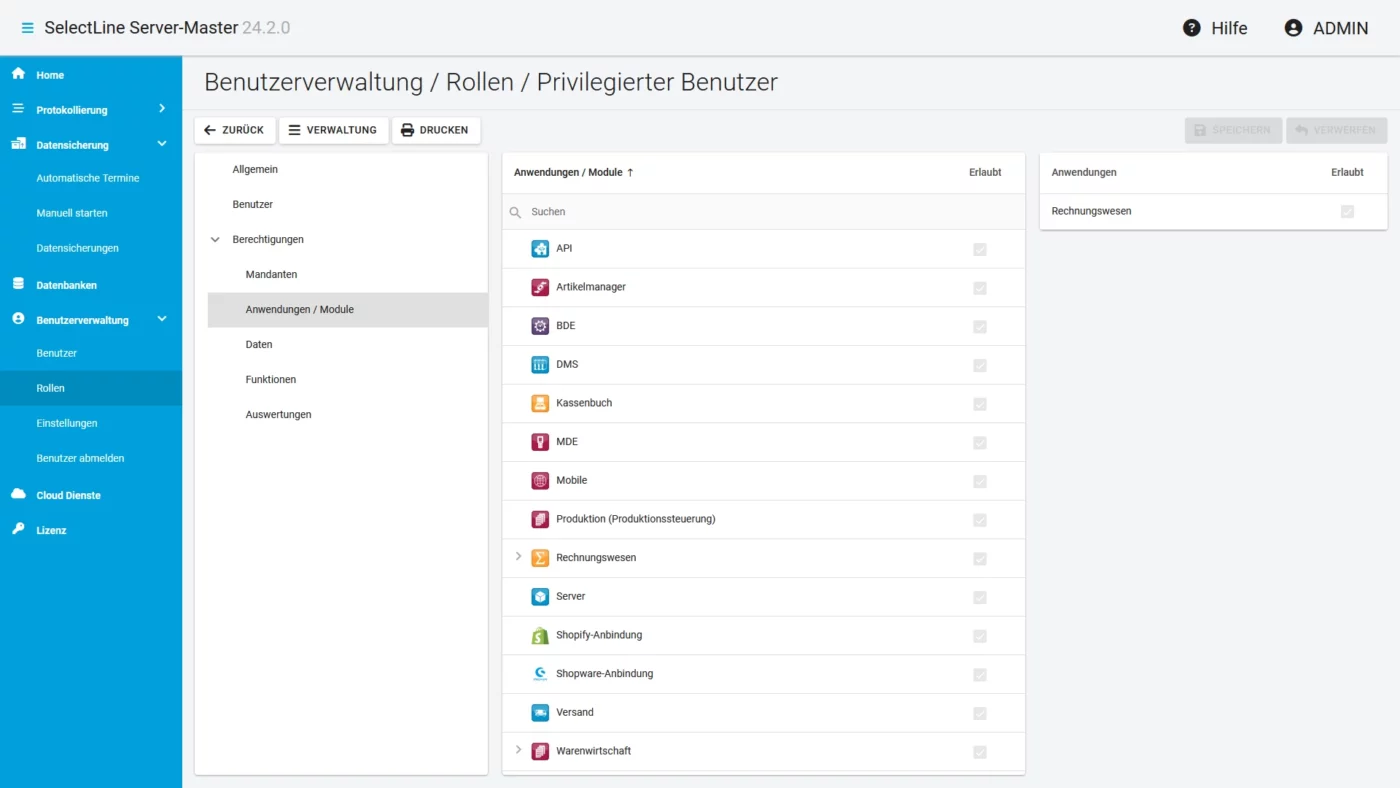Collapse the Datensicherung sidebar section

click(162, 144)
